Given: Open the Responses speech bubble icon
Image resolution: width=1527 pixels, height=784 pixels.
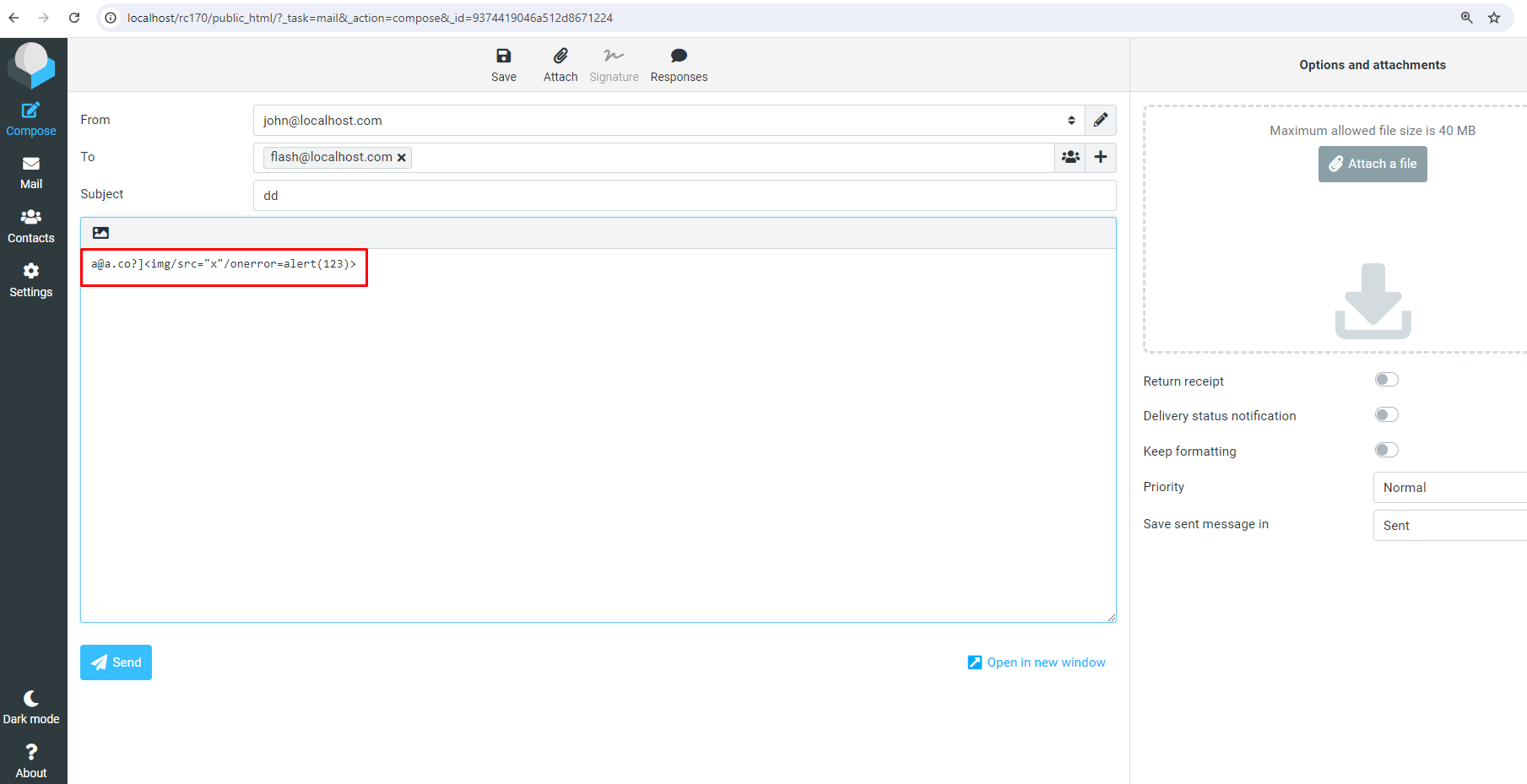Looking at the screenshot, I should [679, 56].
